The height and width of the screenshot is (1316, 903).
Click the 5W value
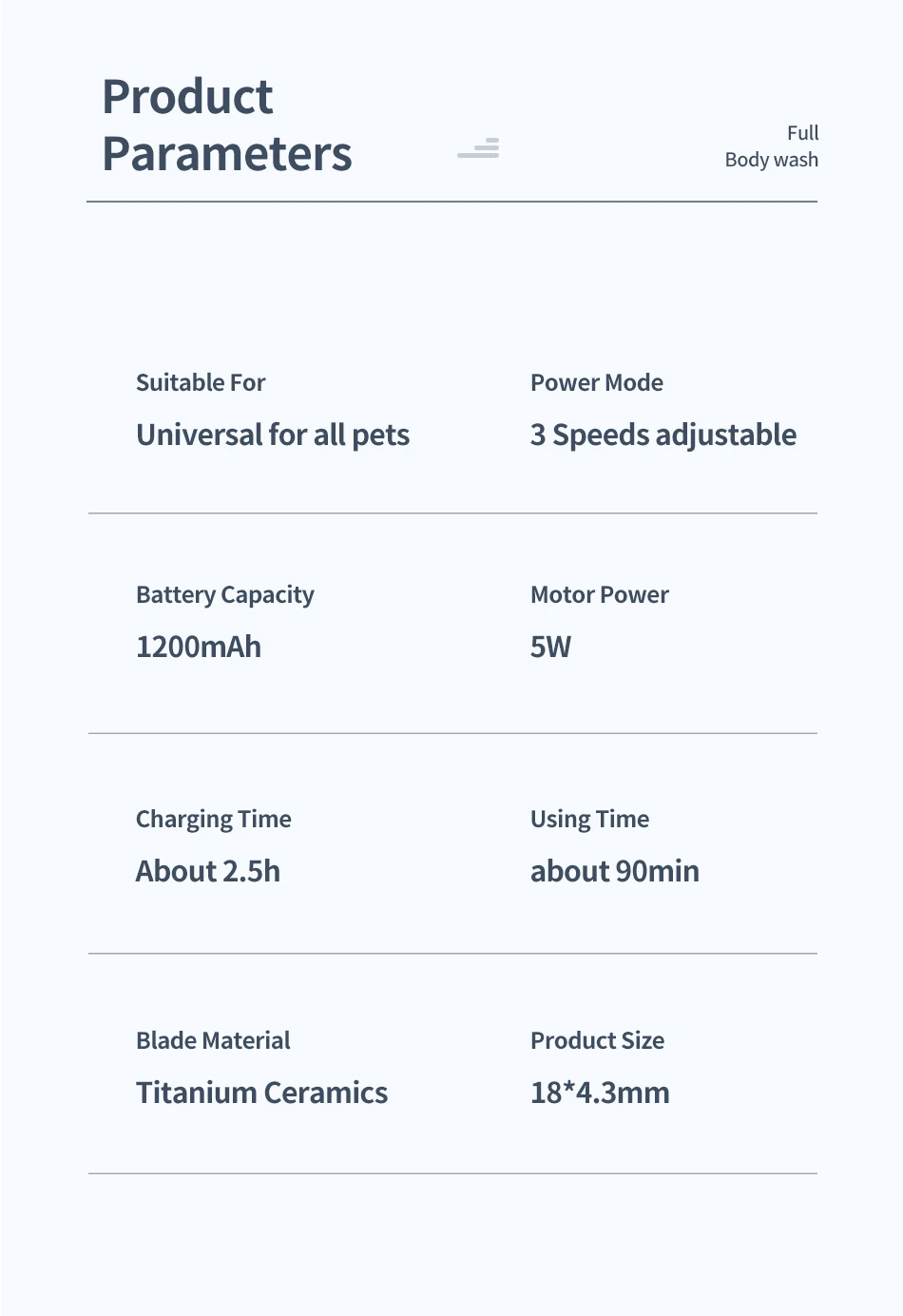(550, 647)
